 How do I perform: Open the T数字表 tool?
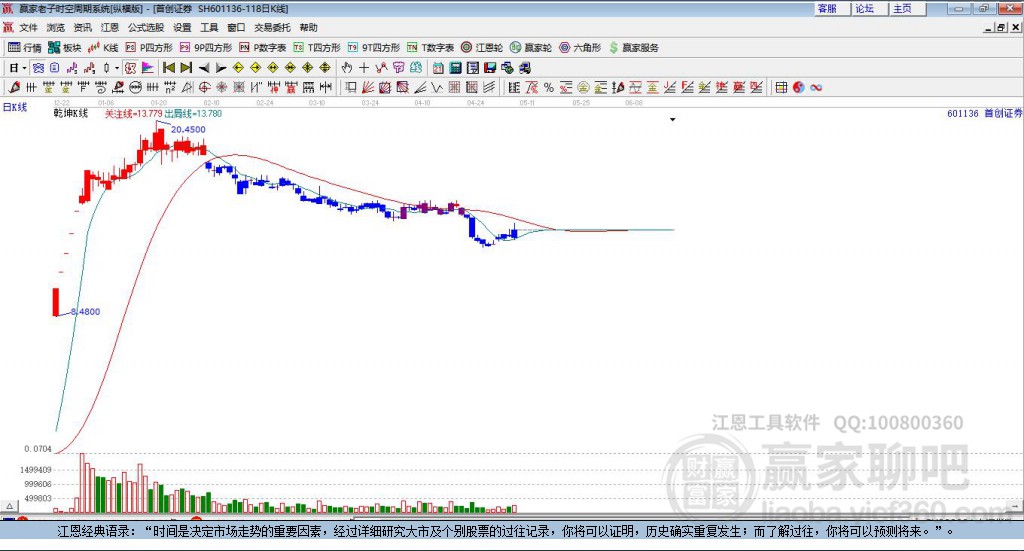tap(430, 48)
